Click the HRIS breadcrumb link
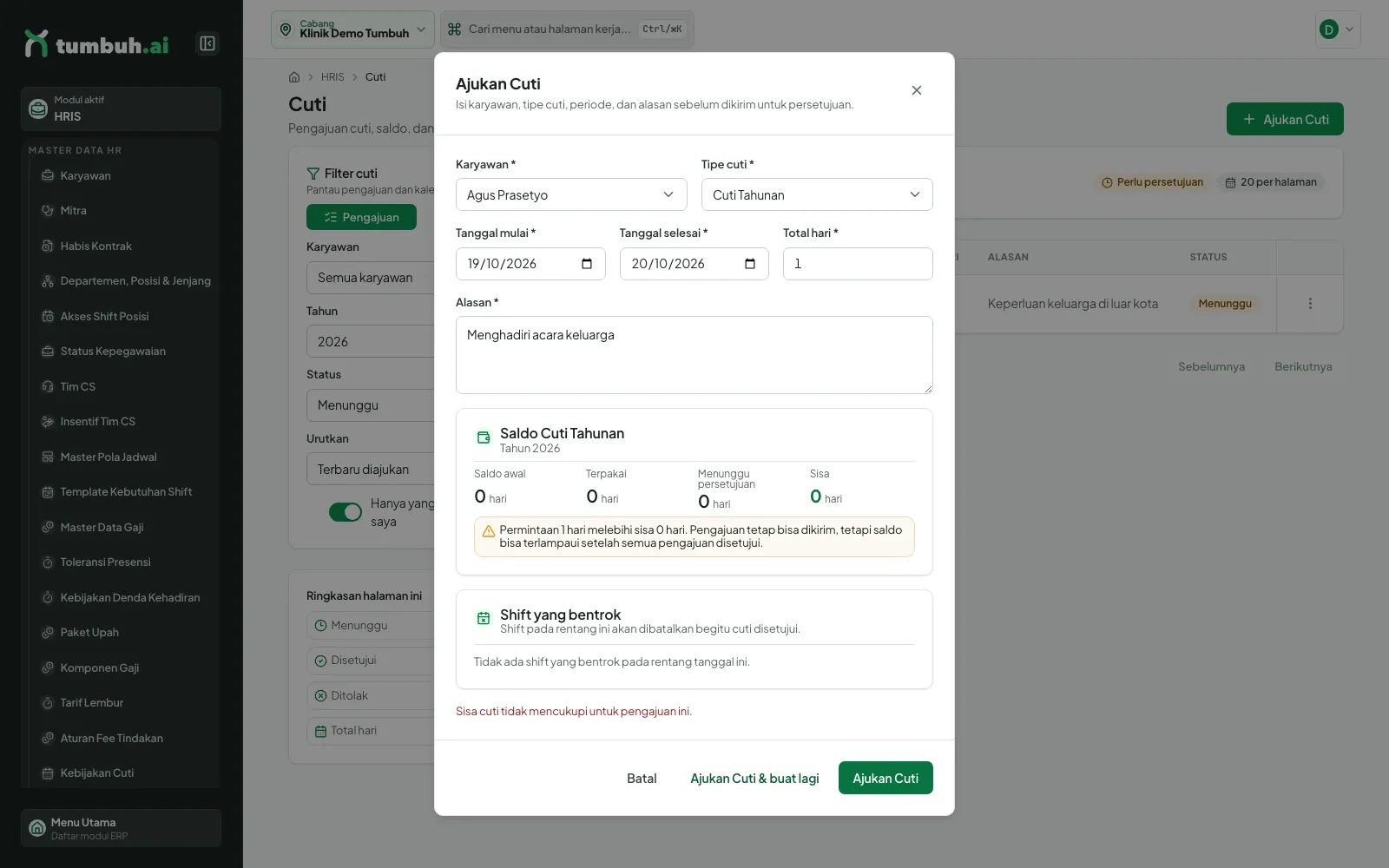The image size is (1389, 868). pyautogui.click(x=332, y=77)
